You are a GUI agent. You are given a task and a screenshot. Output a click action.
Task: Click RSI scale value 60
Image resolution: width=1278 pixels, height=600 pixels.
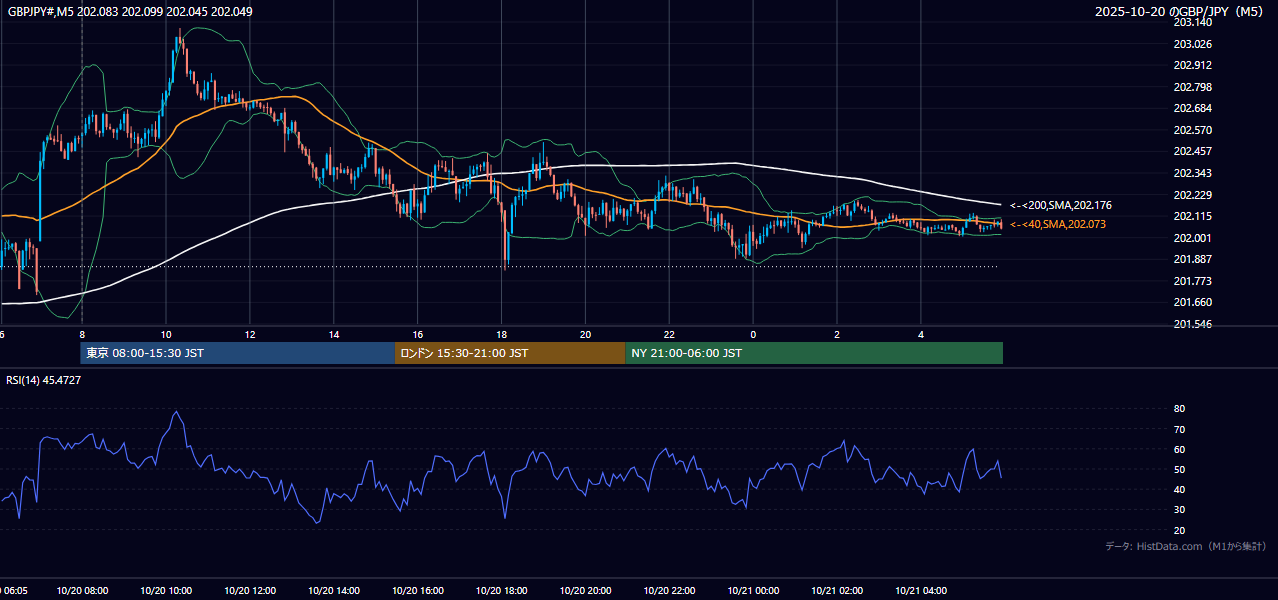tap(1179, 449)
